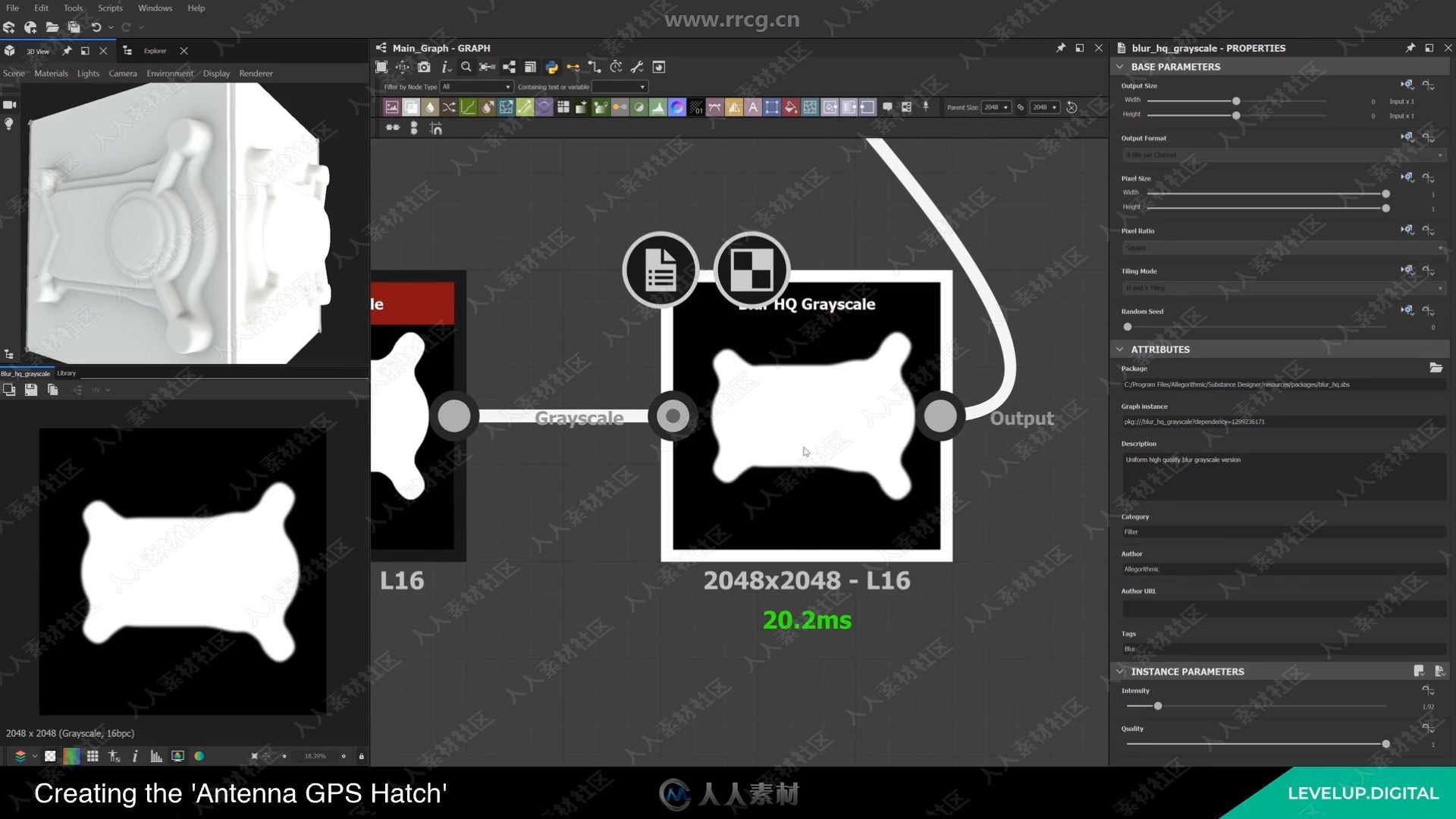Add a Gradient Map node (rainbow circle icon)
This screenshot has width=1456, height=819.
pos(677,108)
